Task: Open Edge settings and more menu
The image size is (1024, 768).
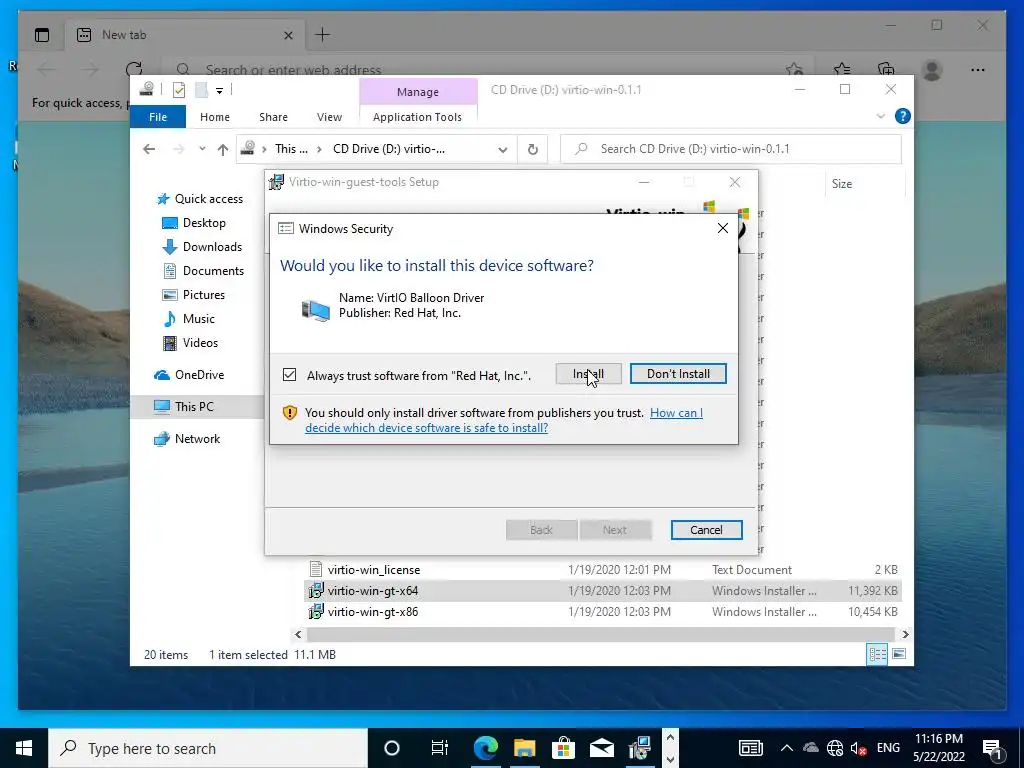Action: pos(978,70)
